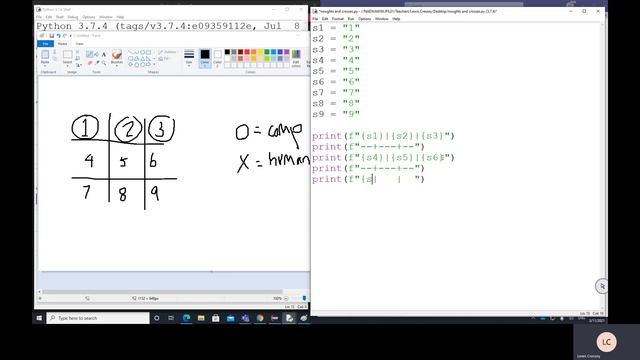This screenshot has width=640, height=360.
Task: Select the Magnifier tool in Paint
Action: tap(104, 63)
